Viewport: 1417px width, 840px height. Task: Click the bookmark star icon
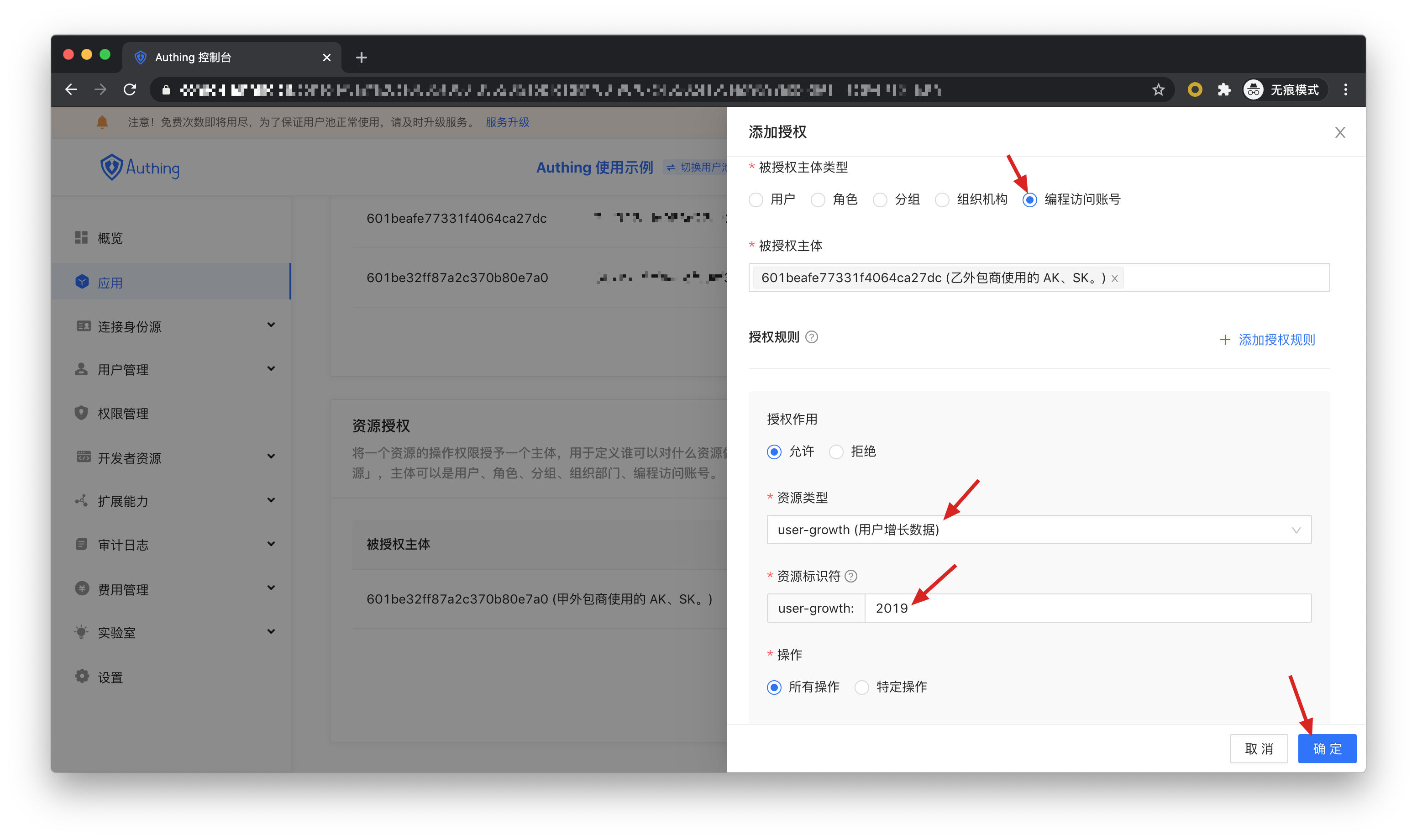(1158, 89)
